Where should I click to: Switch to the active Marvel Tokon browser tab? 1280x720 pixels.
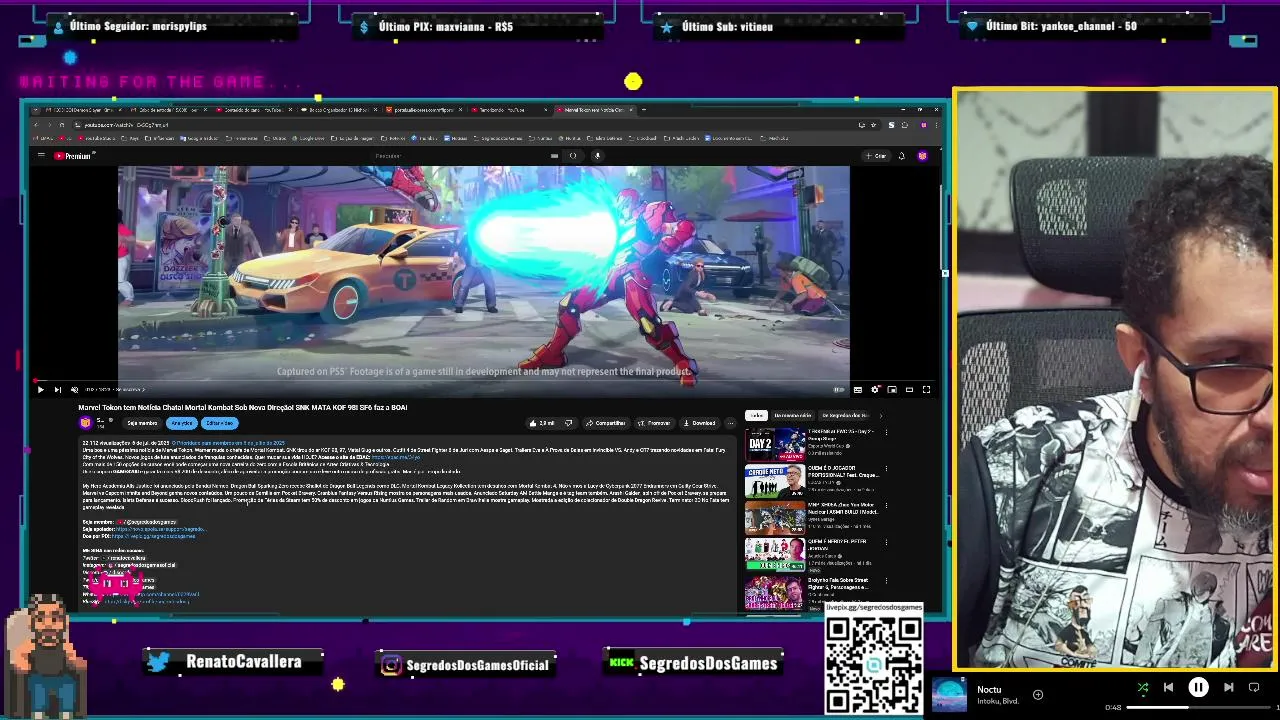click(594, 110)
